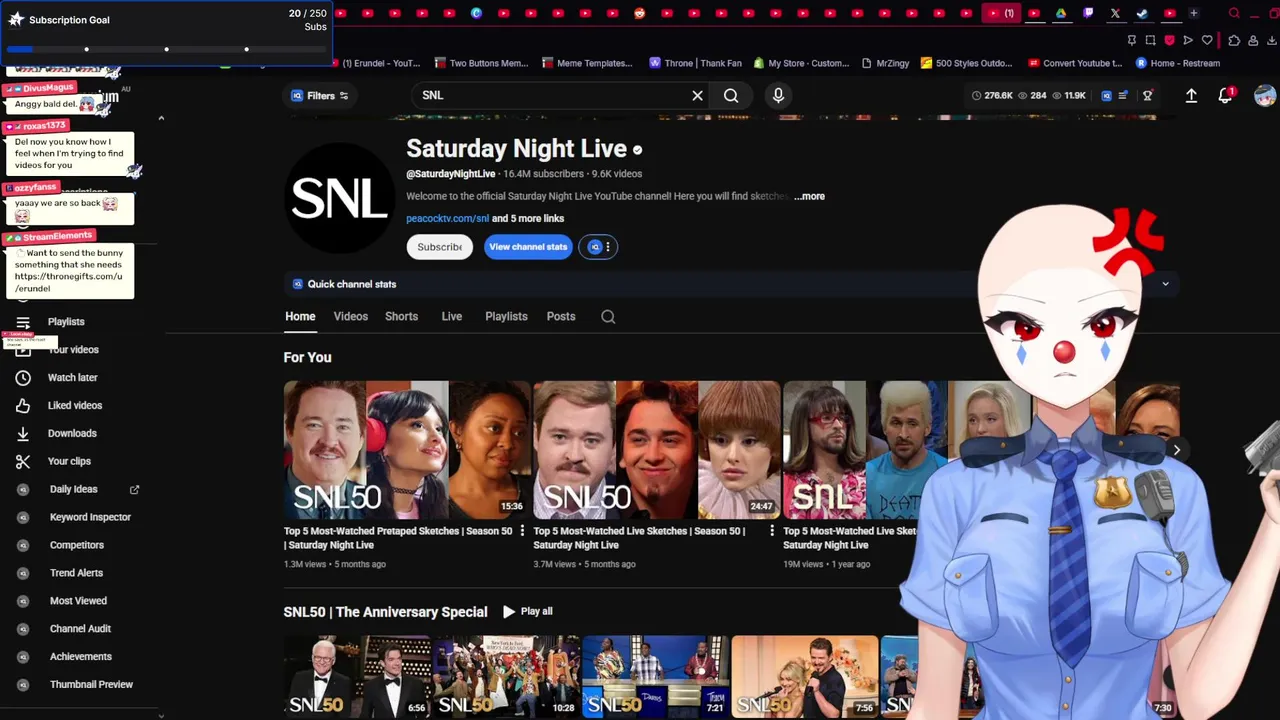The height and width of the screenshot is (720, 1280).
Task: Open the peacocktv.com/snl link
Action: tap(447, 219)
